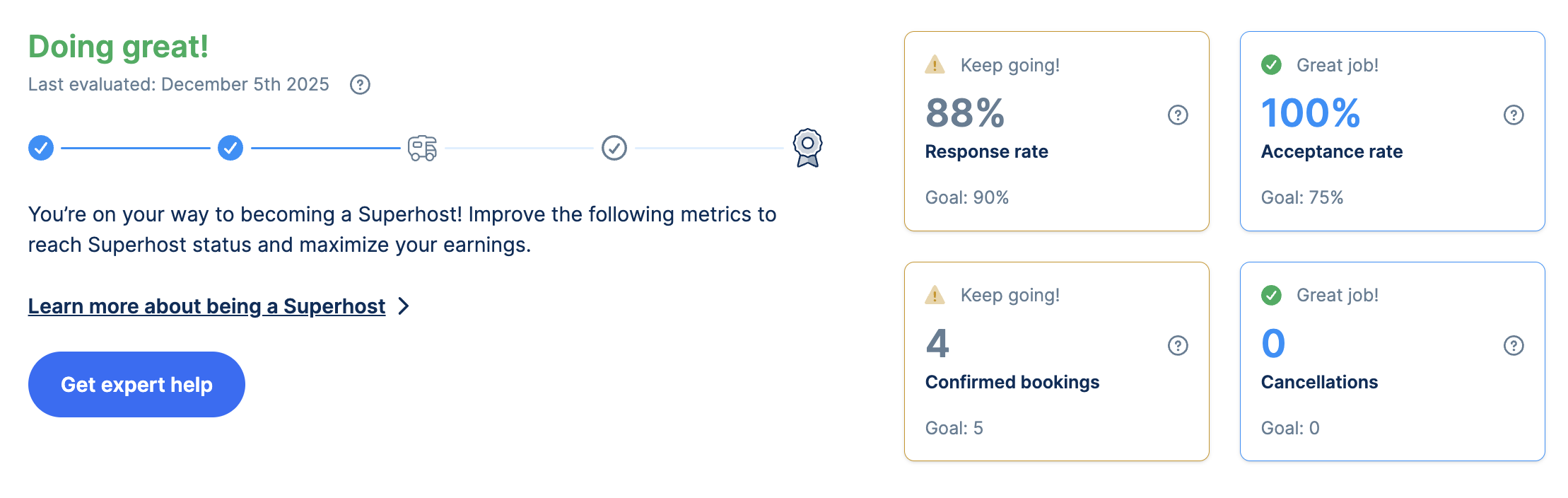1568x498 pixels.
Task: Open Learn more about being a Superhost
Action: click(x=206, y=306)
